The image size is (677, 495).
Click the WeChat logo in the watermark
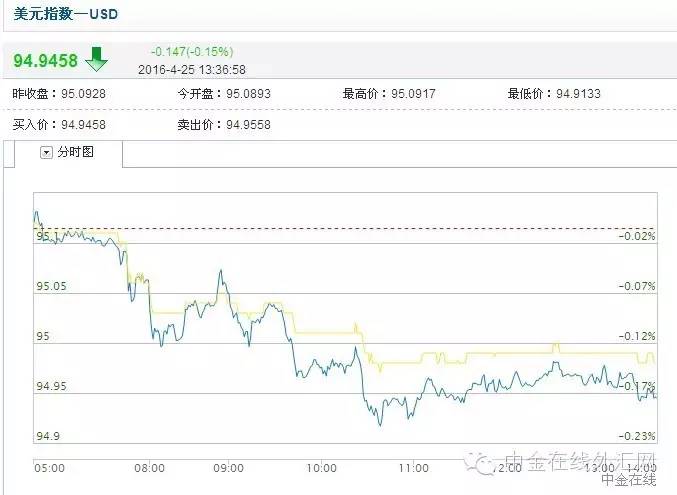tap(484, 465)
